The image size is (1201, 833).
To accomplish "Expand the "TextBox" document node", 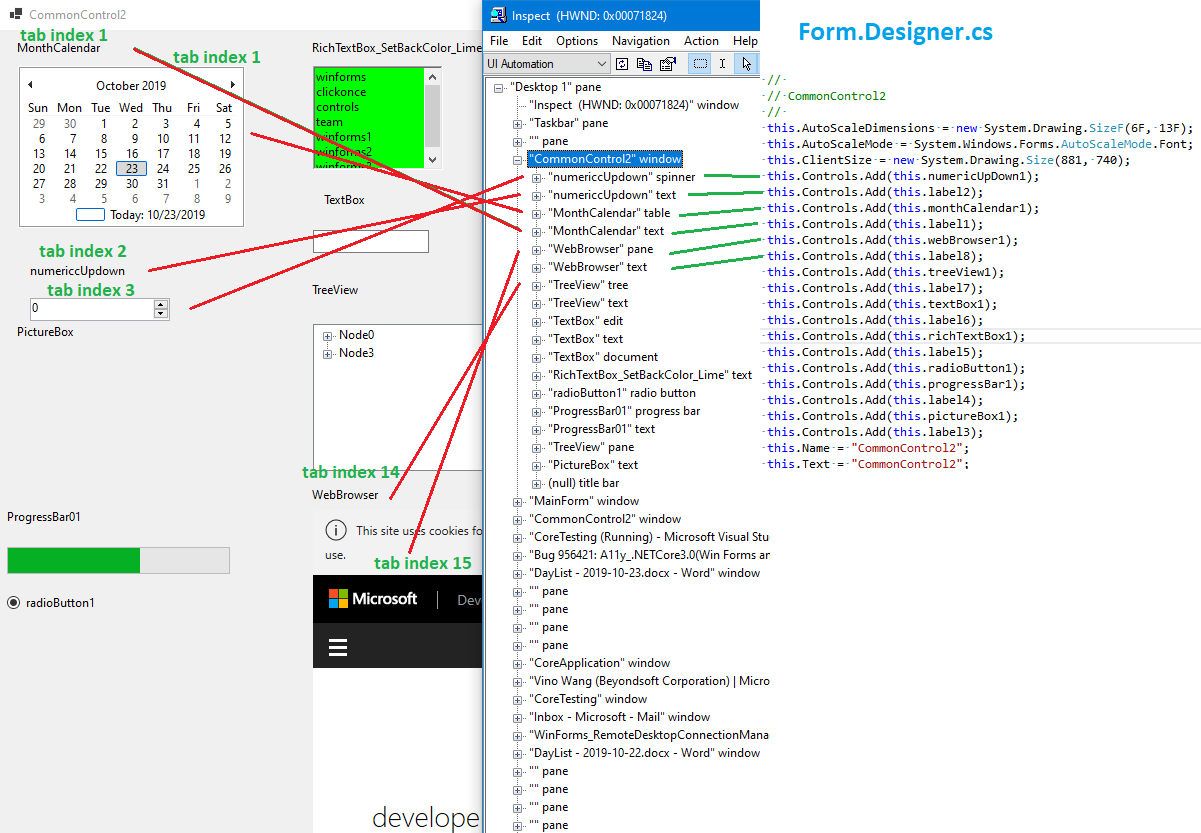I will [537, 357].
